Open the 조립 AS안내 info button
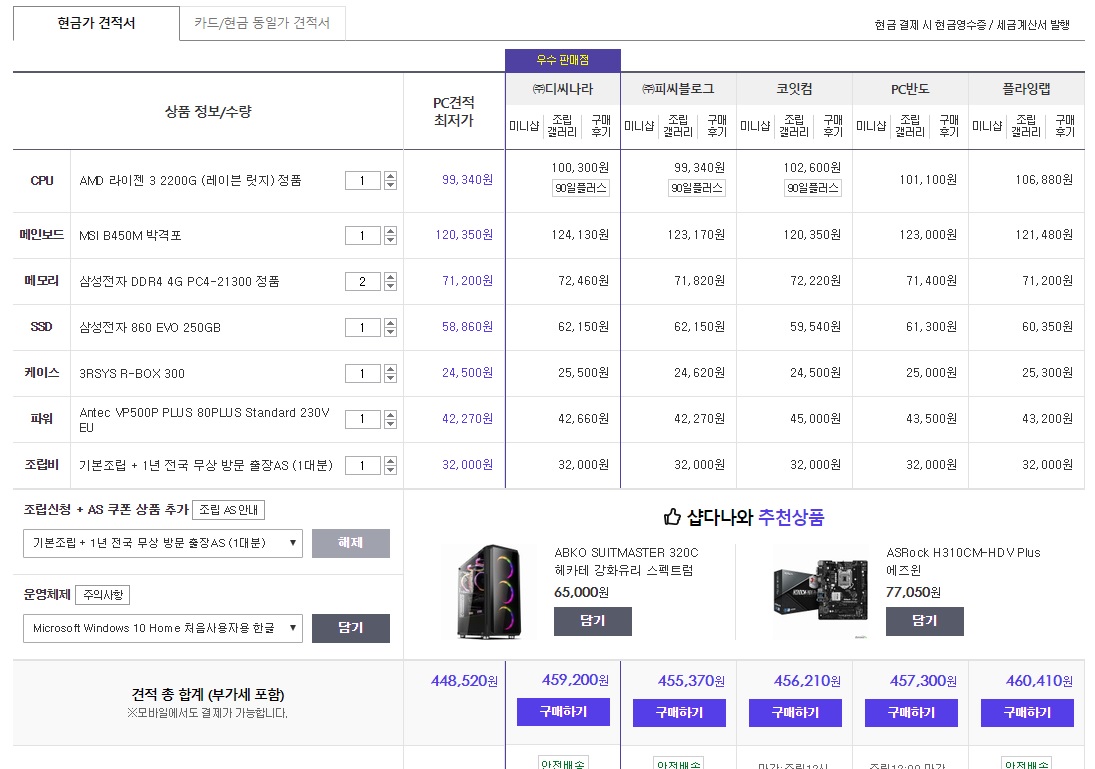The image size is (1095, 769). [x=228, y=510]
